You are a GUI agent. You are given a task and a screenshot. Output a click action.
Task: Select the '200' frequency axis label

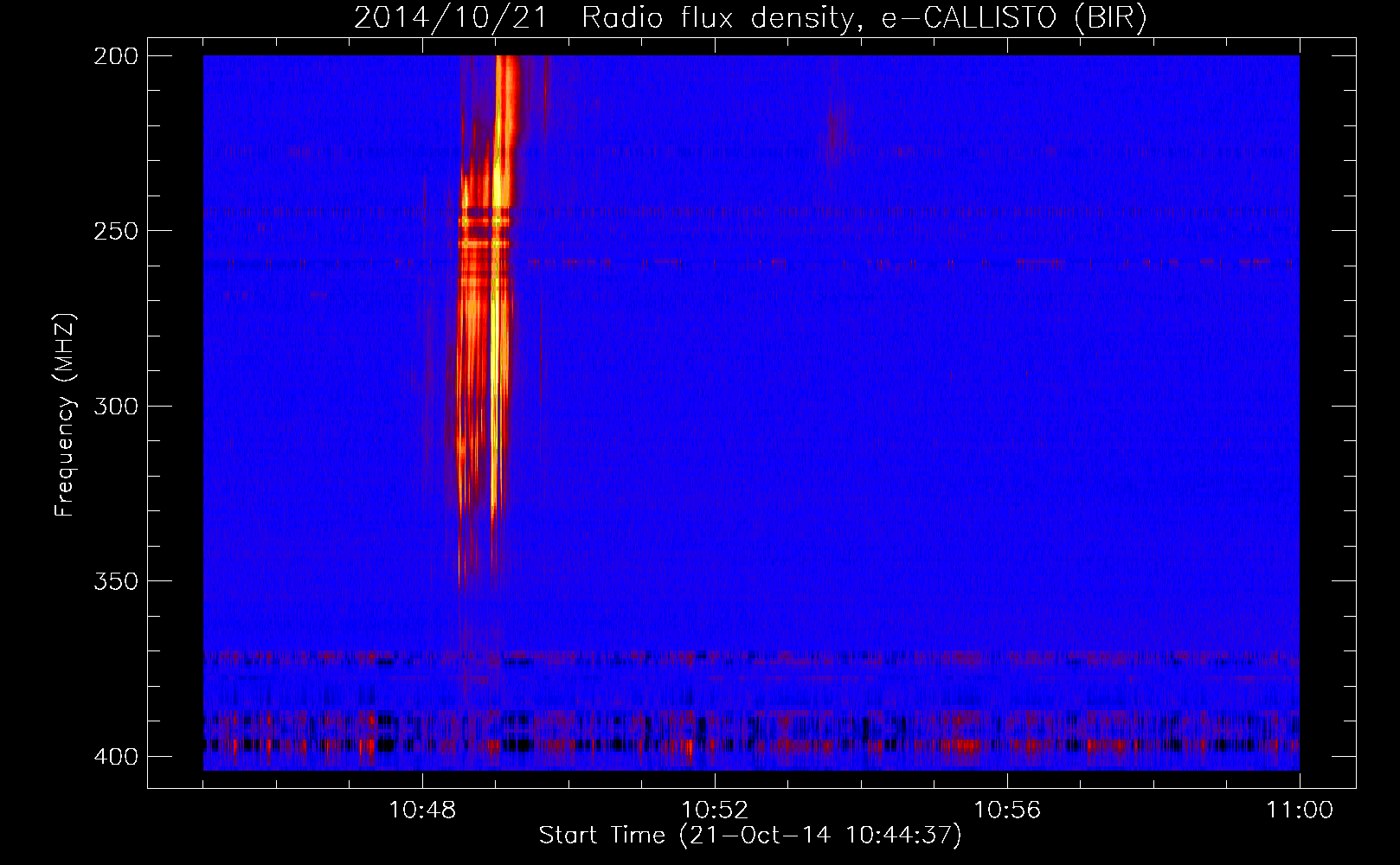115,56
